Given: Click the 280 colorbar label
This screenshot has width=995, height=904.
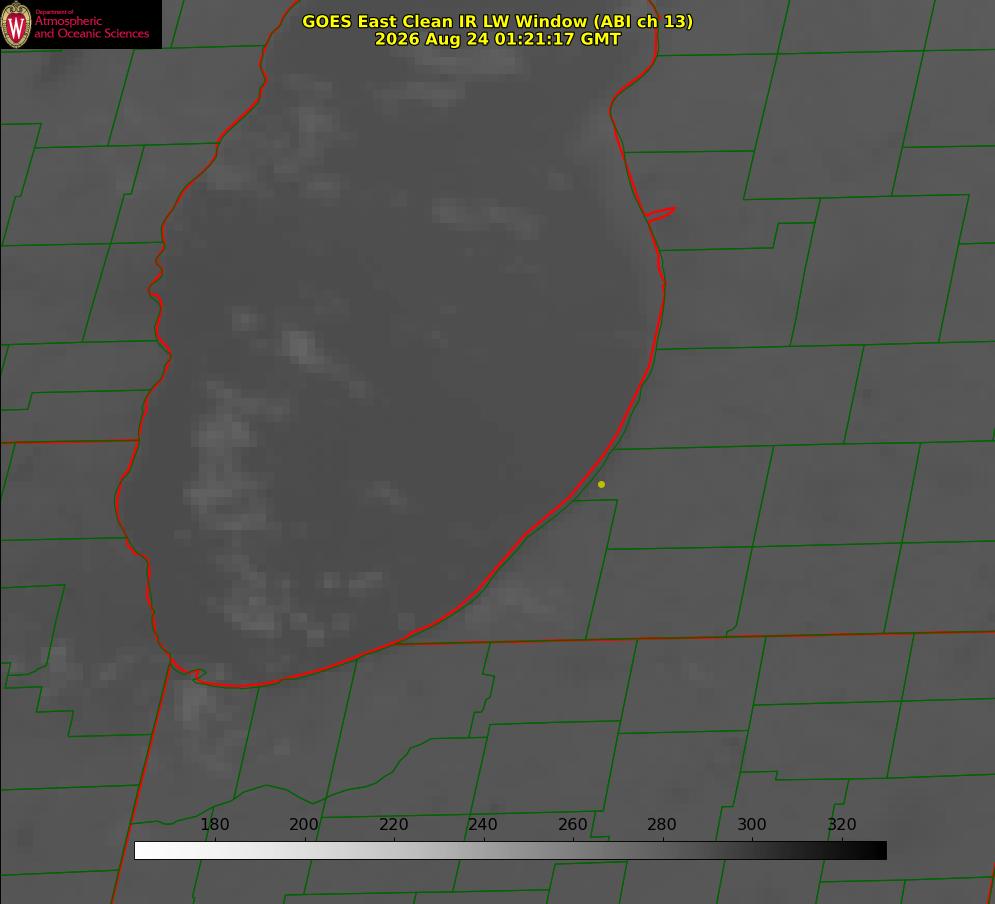Looking at the screenshot, I should coord(662,824).
